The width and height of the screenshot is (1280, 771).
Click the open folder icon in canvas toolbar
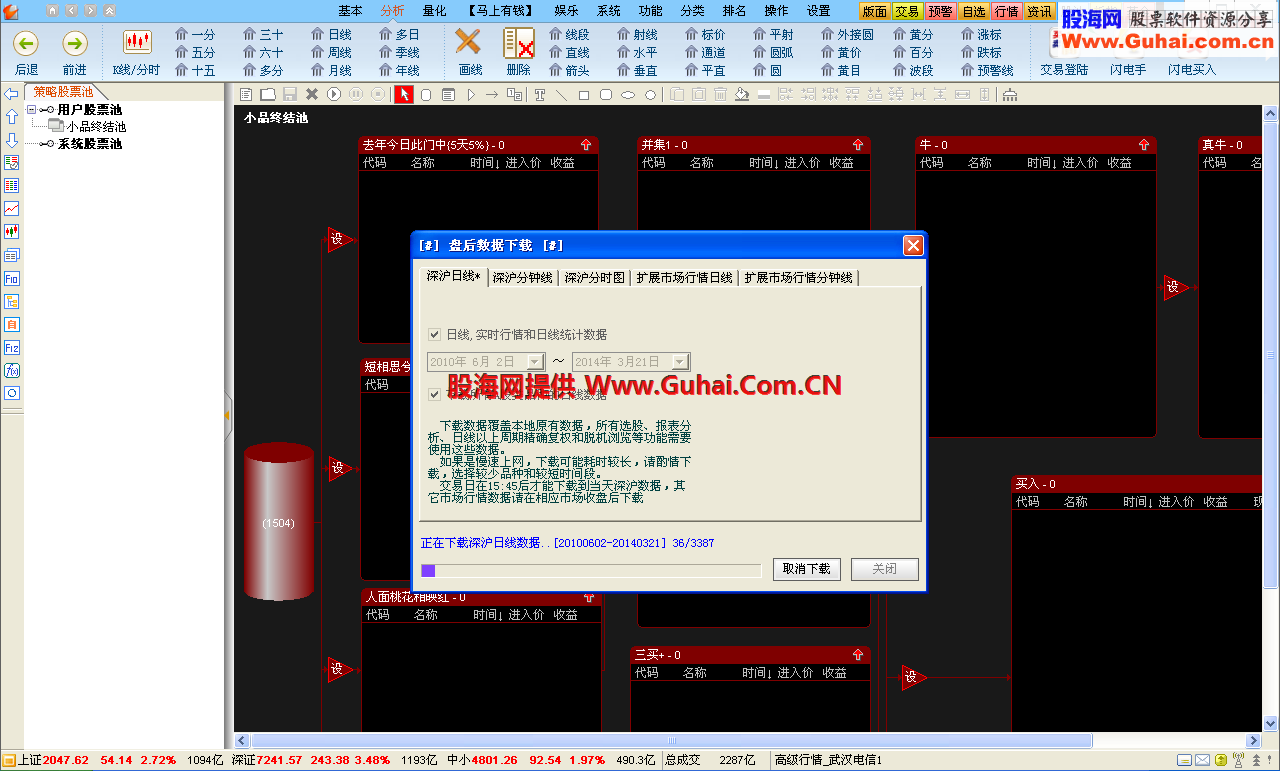[268, 94]
